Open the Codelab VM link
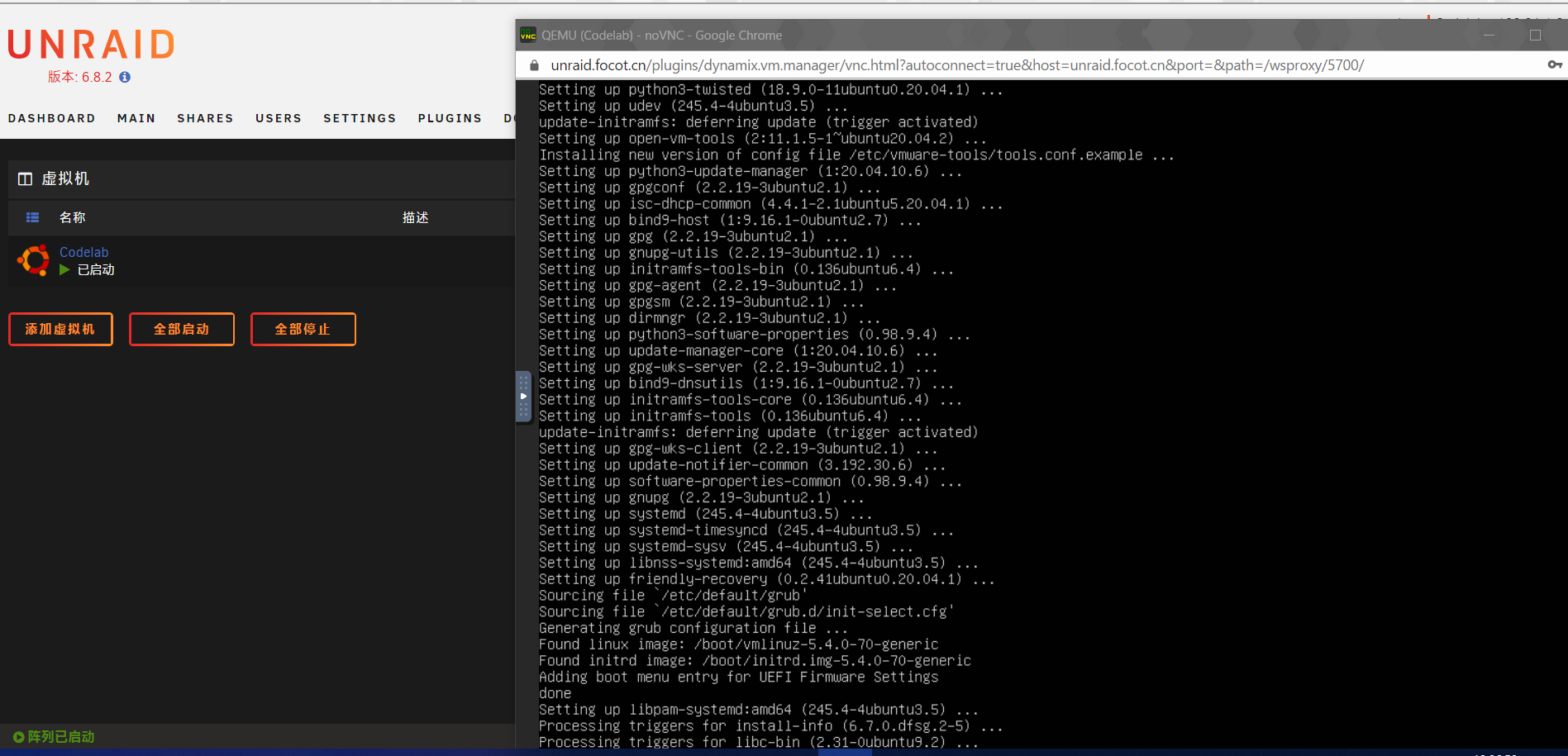 click(83, 252)
